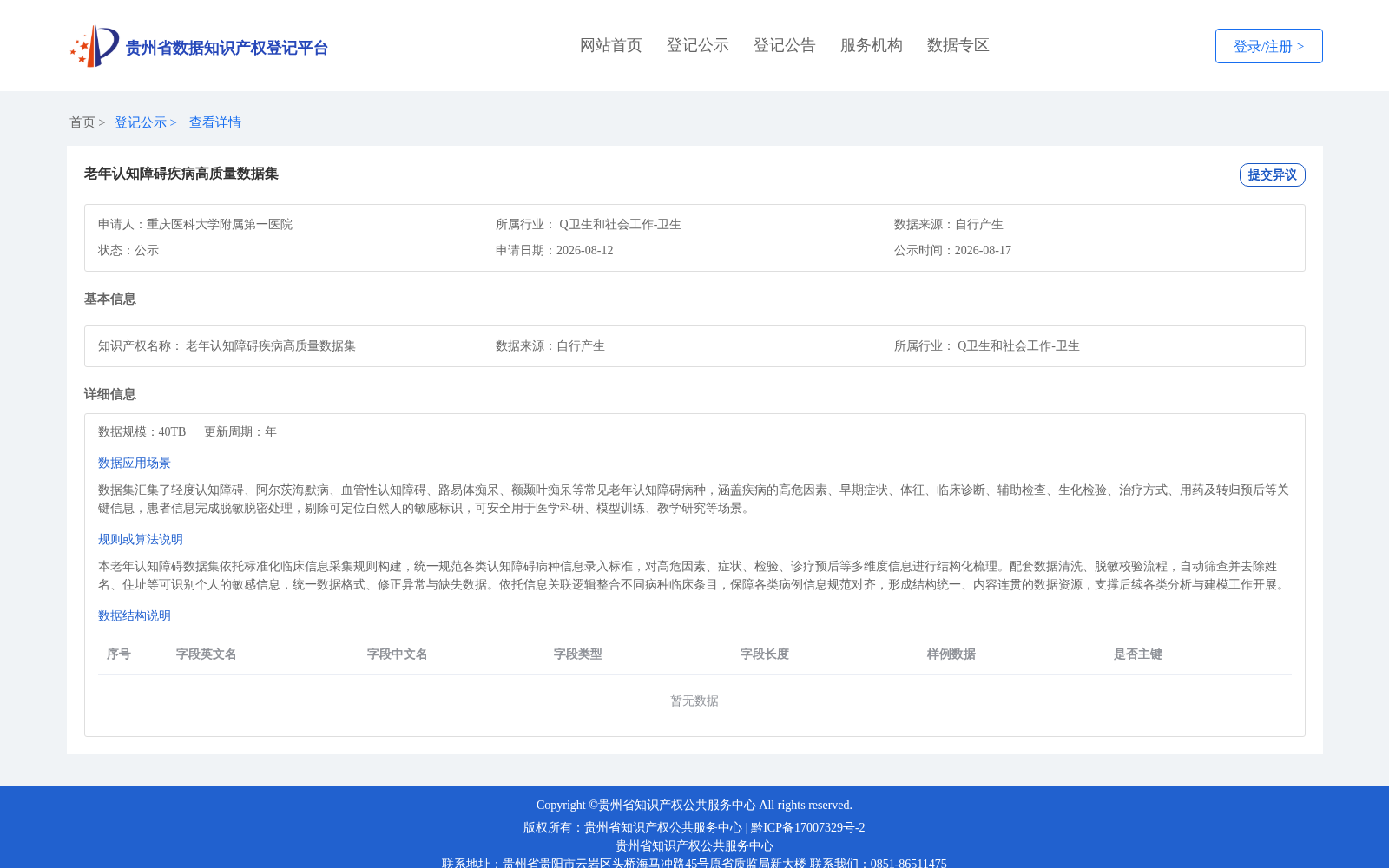
Task: Click the platform title 贵州省数据知识产权登记平台
Action: 227,48
